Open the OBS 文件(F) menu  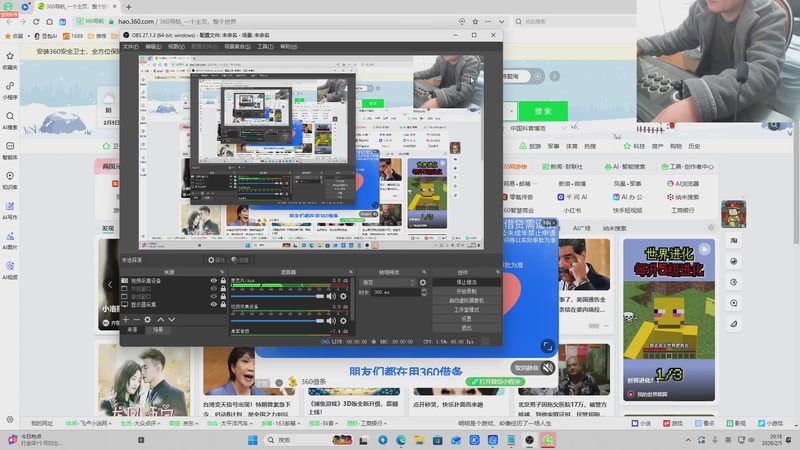[x=130, y=46]
